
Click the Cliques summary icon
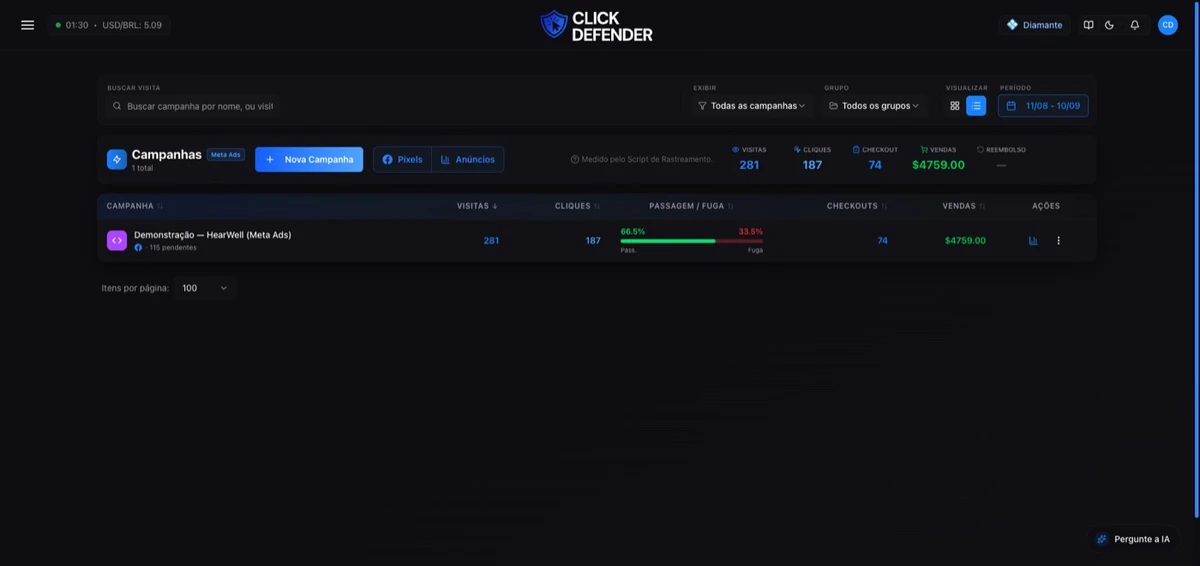tap(797, 150)
